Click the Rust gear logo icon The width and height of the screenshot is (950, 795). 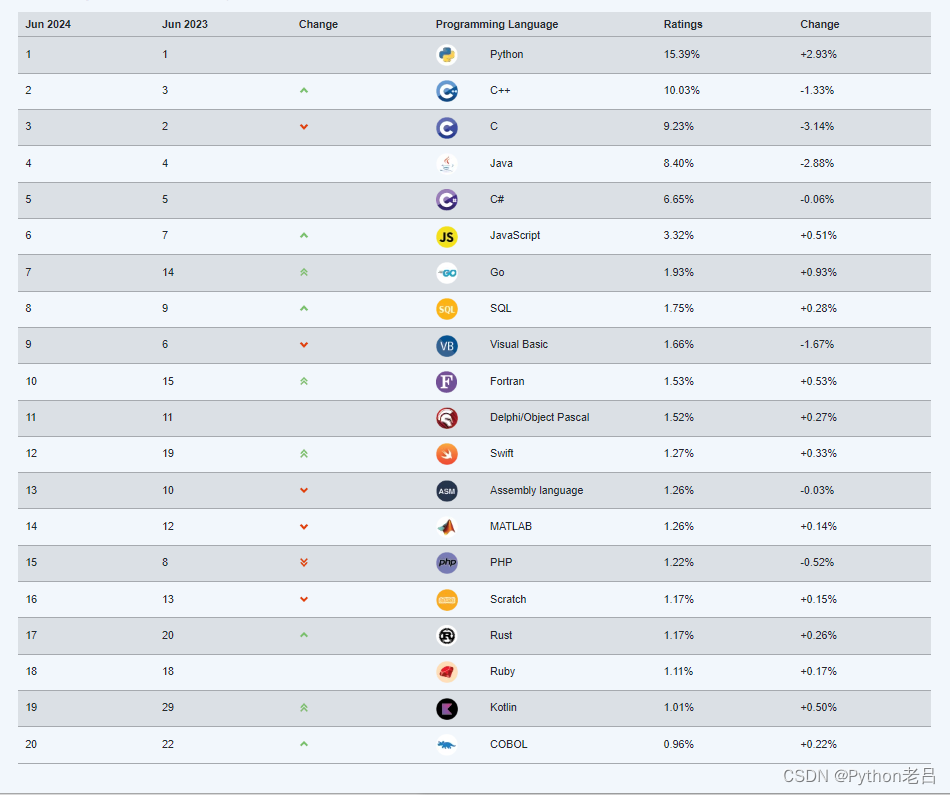click(x=447, y=636)
